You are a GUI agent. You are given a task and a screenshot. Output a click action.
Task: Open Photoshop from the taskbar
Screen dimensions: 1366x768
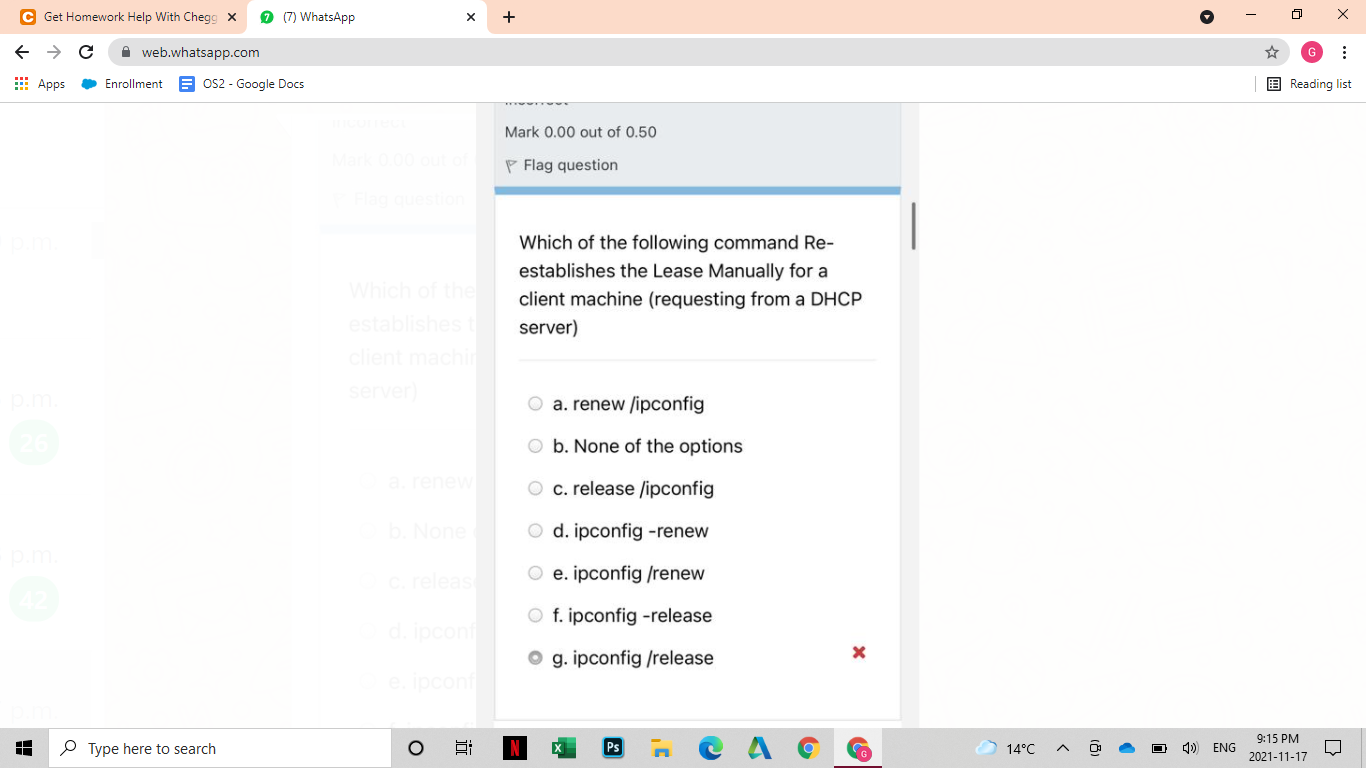pos(612,748)
